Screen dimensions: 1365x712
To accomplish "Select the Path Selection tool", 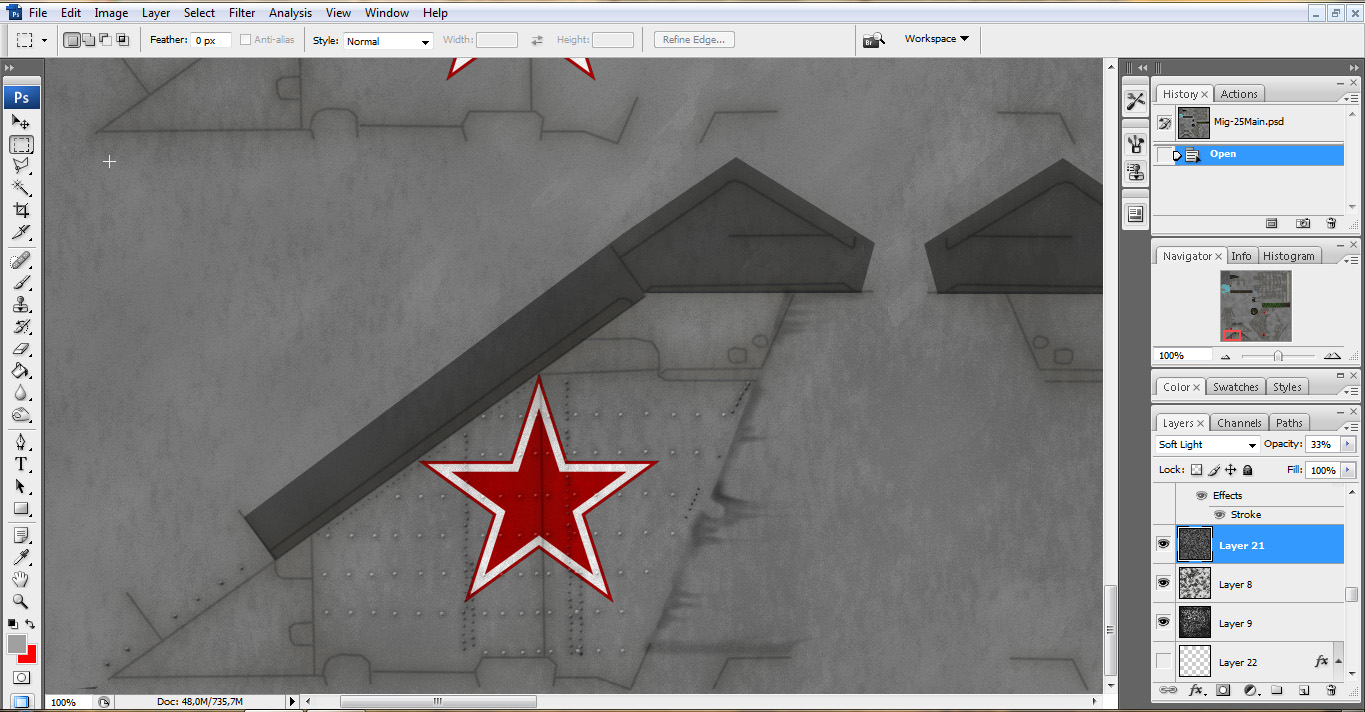I will click(x=21, y=486).
